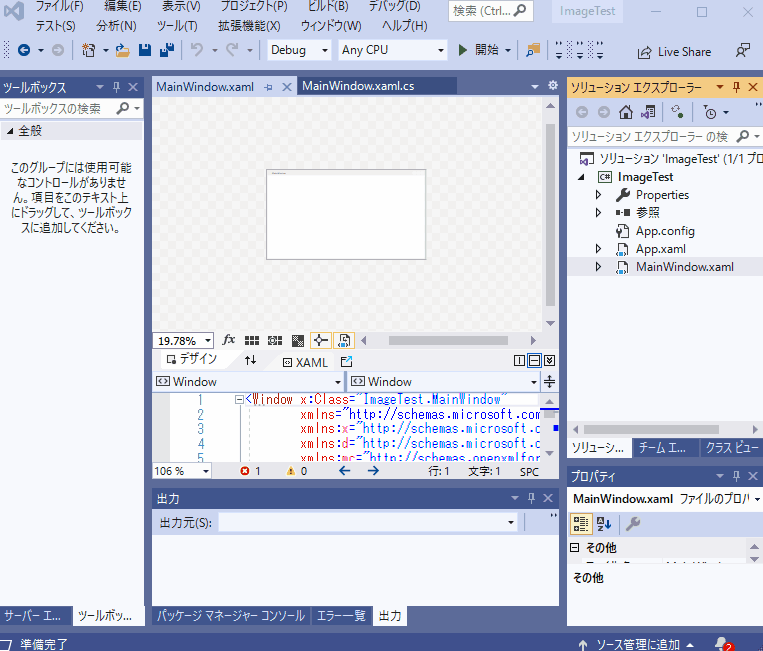Toggle snapping to snaplines icon
This screenshot has width=763, height=651.
point(321,340)
